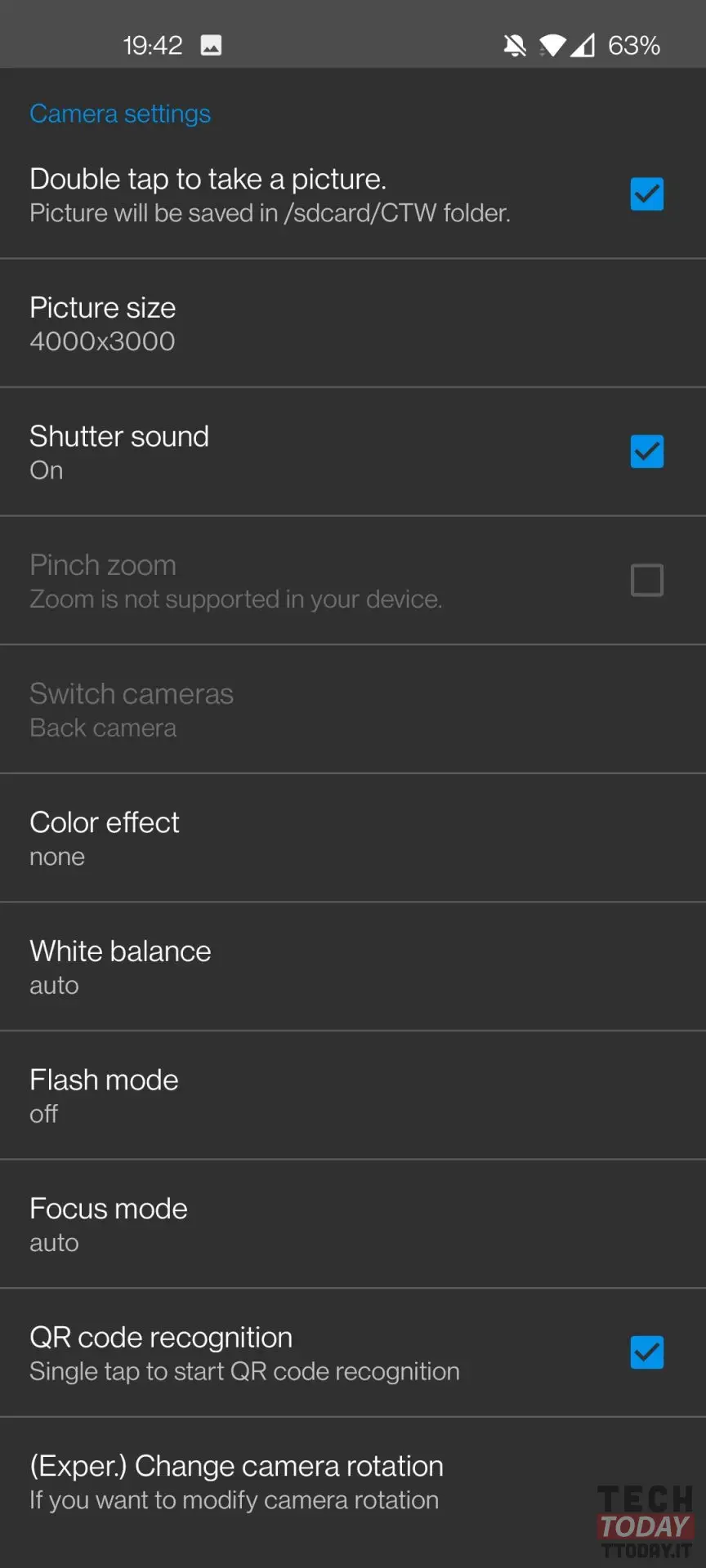Disable the Shutter sound checkbox
706x1568 pixels.
[x=646, y=452]
